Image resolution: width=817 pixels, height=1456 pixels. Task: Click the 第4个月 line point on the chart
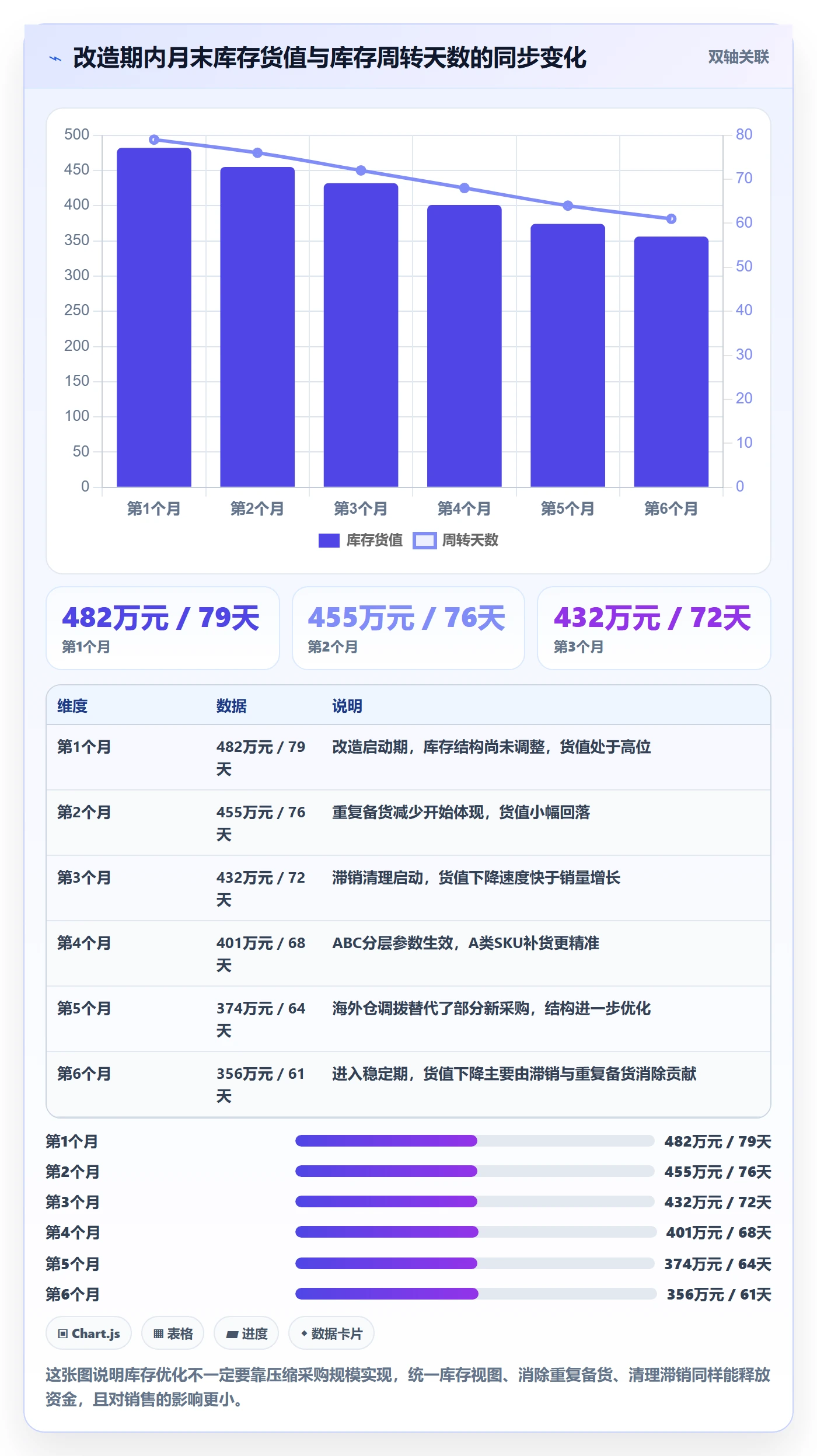pos(465,188)
